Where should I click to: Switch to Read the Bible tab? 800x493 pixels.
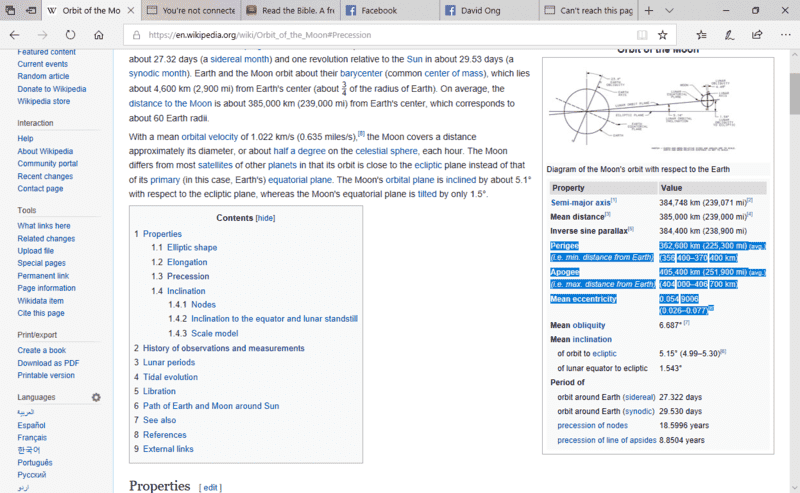pyautogui.click(x=291, y=10)
